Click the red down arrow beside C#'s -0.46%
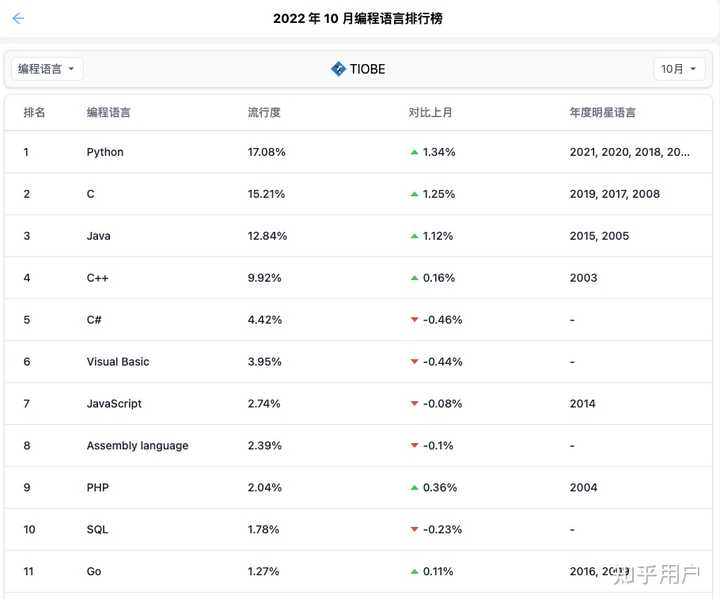Image resolution: width=720 pixels, height=599 pixels. [x=414, y=320]
